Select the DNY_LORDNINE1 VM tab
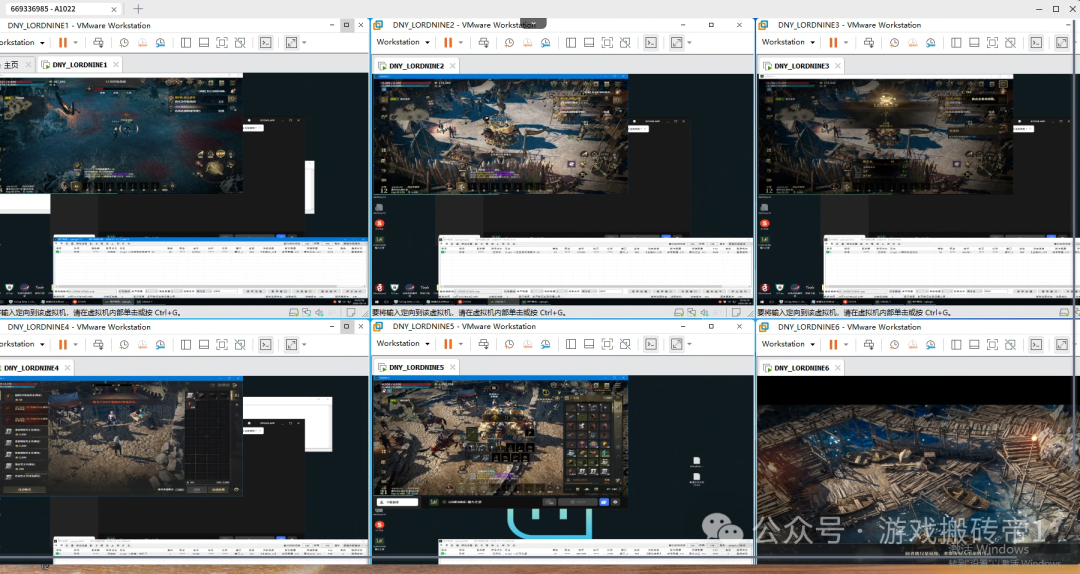Viewport: 1080px width, 574px height. tap(80, 65)
